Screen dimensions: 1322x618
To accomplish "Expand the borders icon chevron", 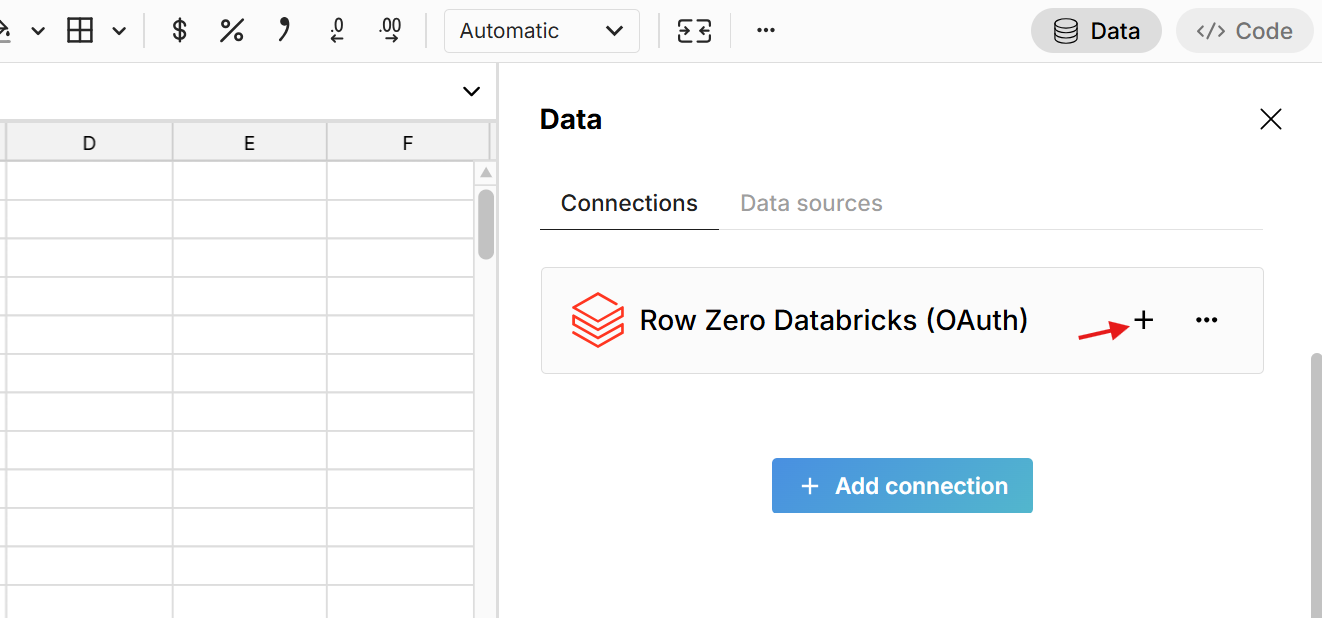I will (118, 31).
